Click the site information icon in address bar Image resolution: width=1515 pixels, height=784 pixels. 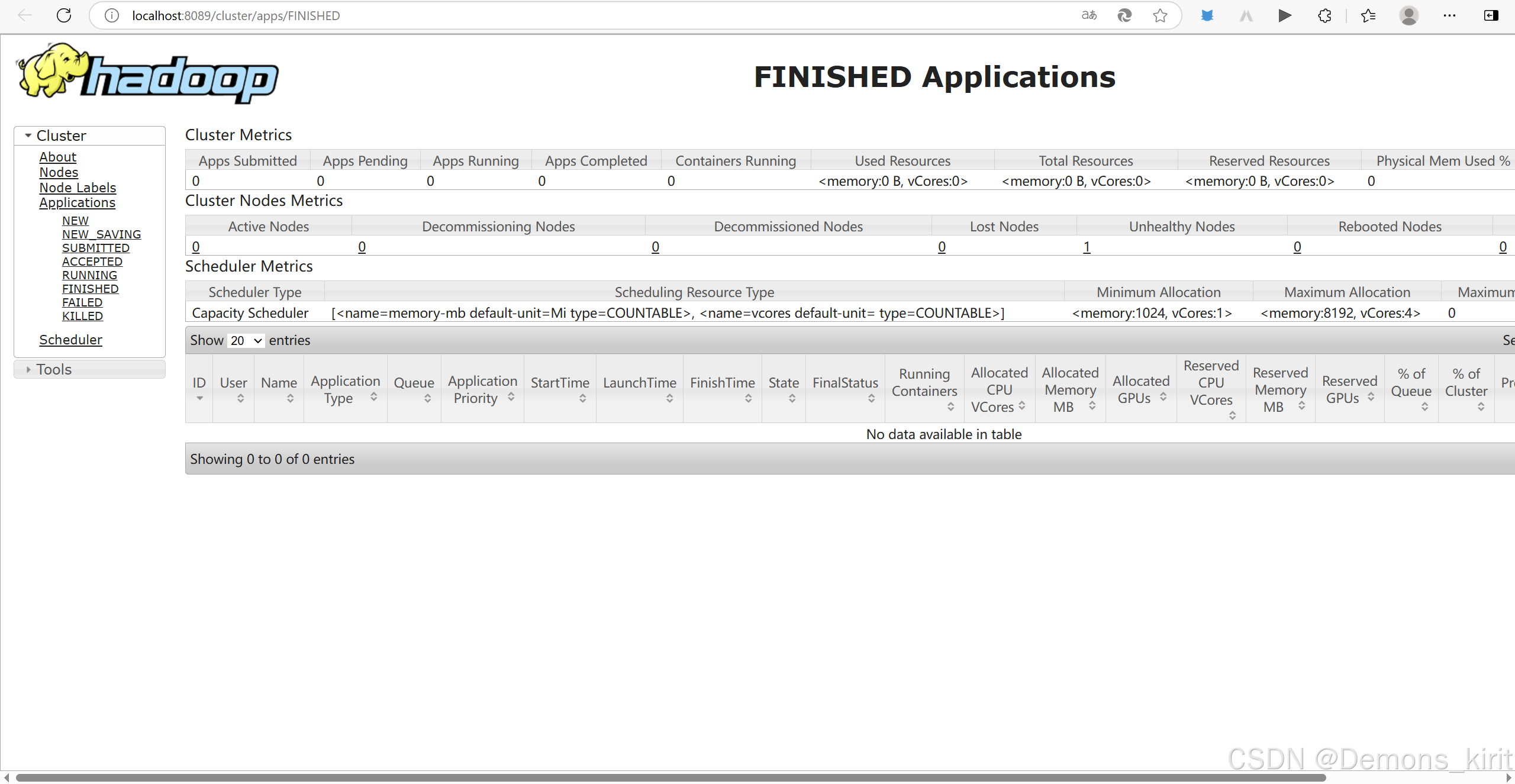coord(112,15)
